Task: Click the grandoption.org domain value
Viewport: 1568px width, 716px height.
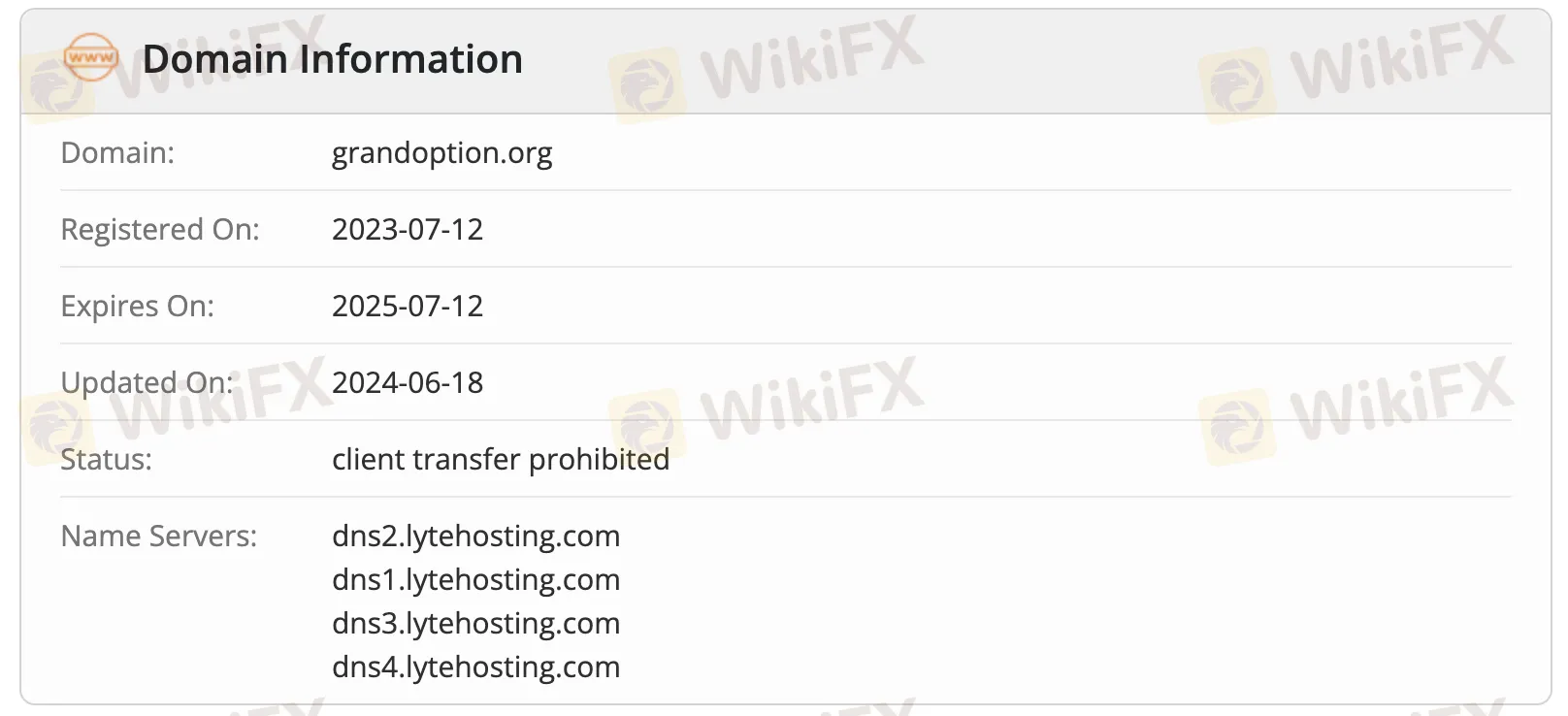Action: [442, 153]
